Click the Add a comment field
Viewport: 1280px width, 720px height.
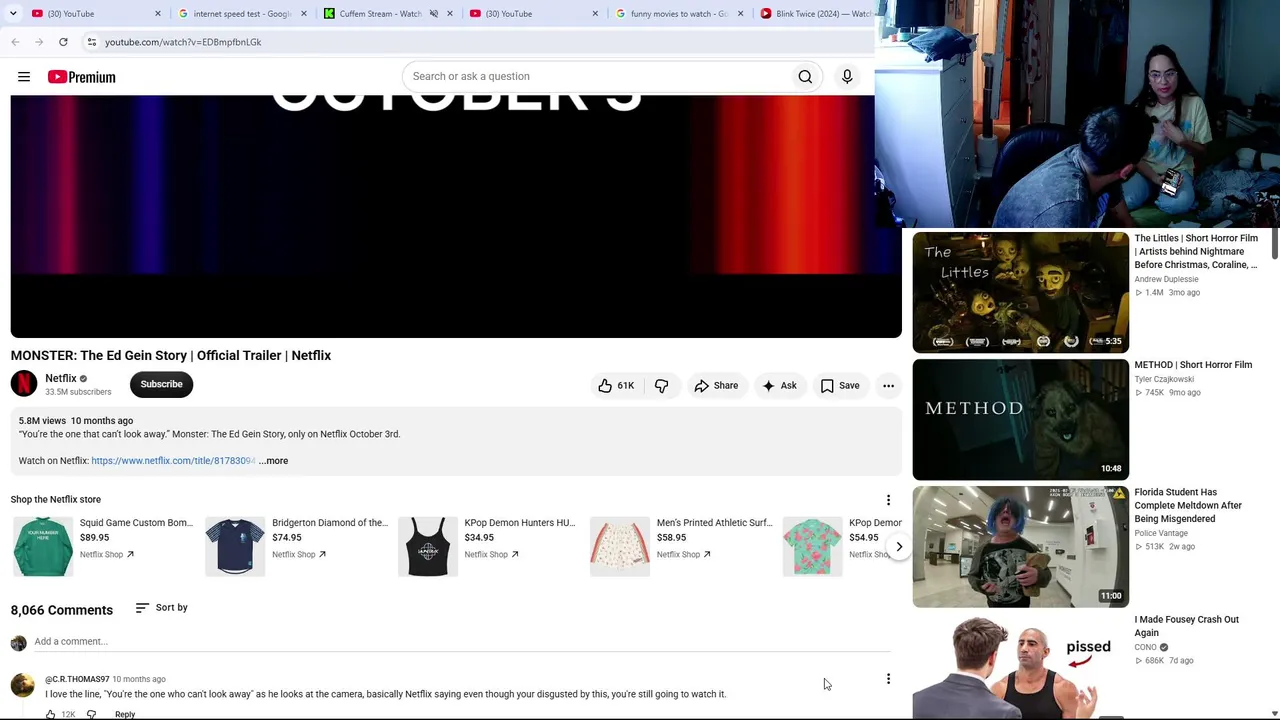pyautogui.click(x=462, y=642)
